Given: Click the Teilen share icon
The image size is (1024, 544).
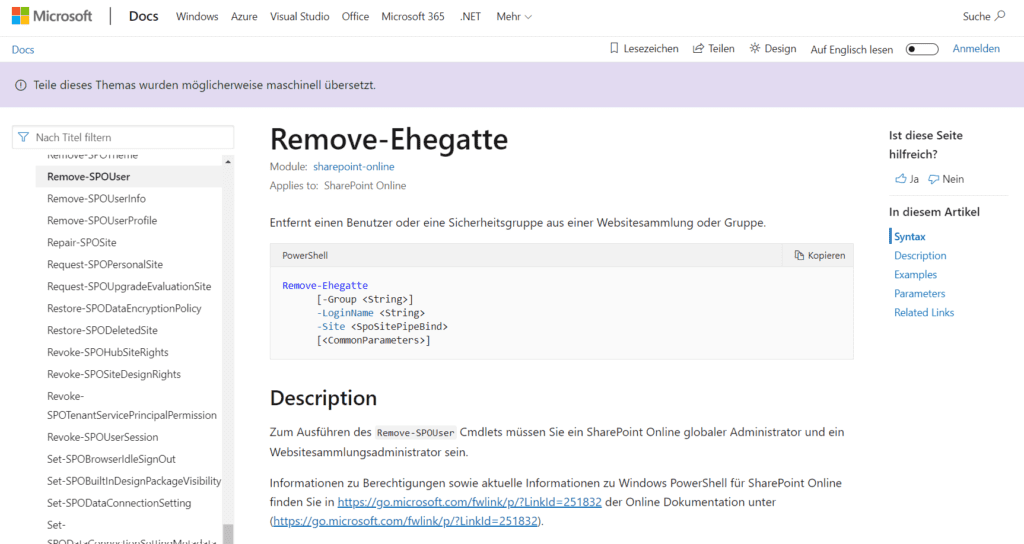Looking at the screenshot, I should coord(698,48).
